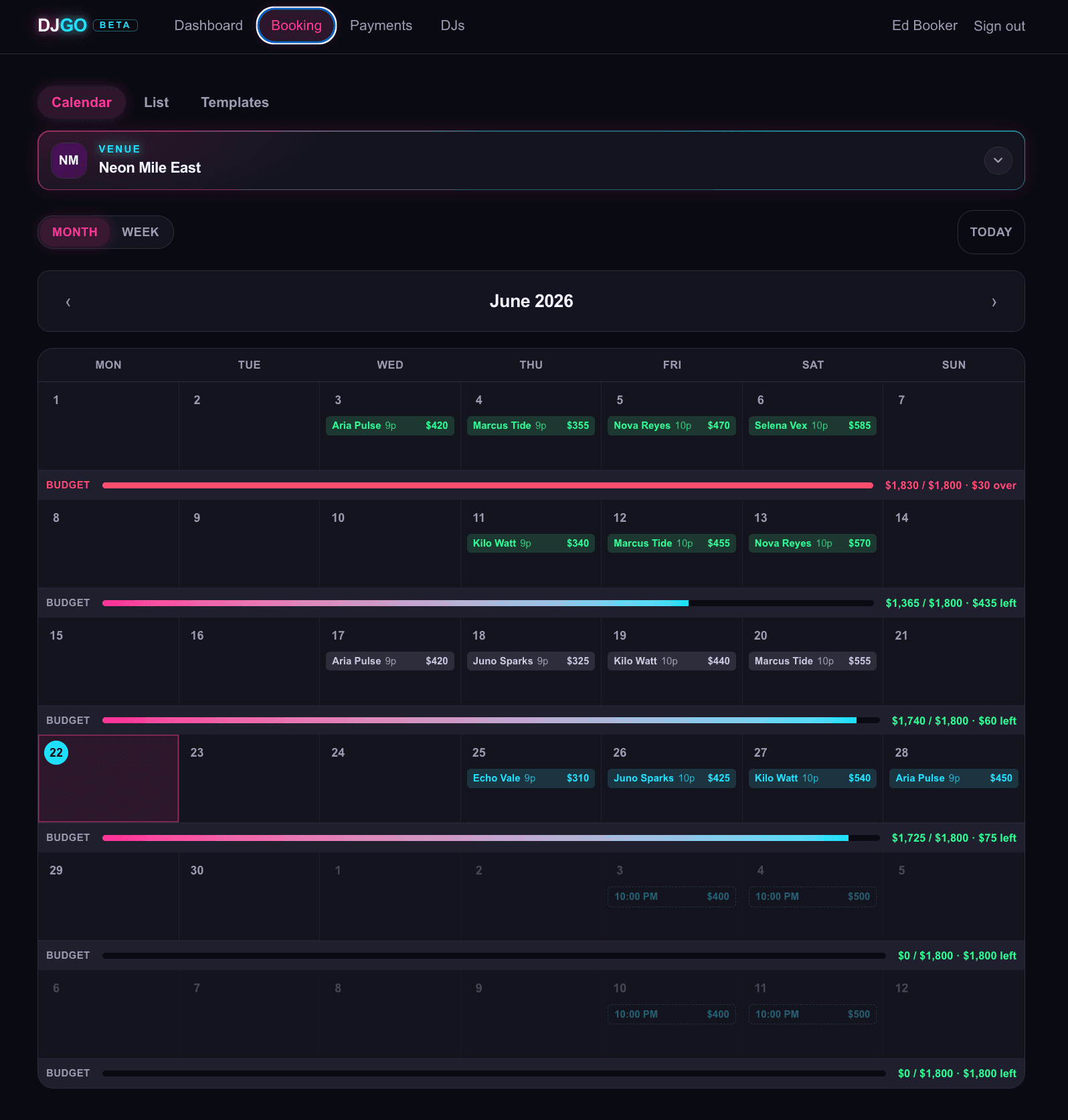Screen dimensions: 1068x1120
Task: Open the empty 10:00 PM $400 slot on July 3
Action: point(672,897)
